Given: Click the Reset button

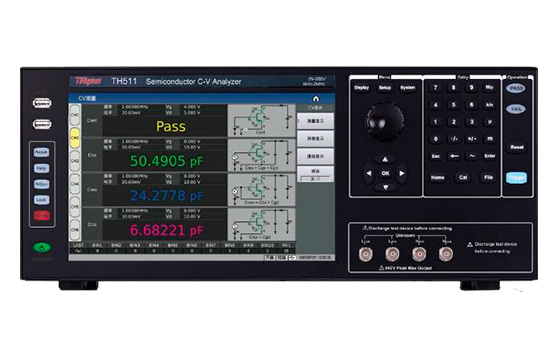Looking at the screenshot, I should point(516,147).
